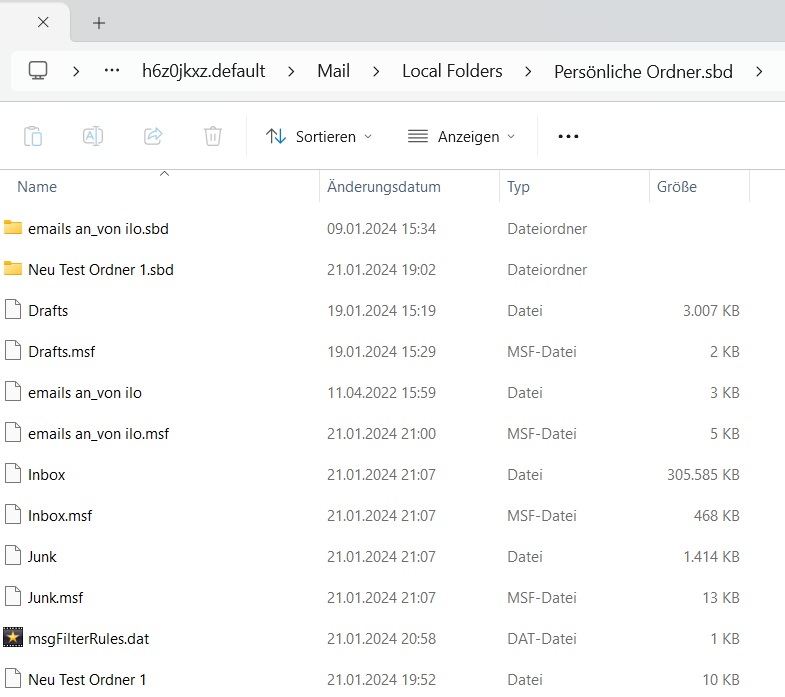Screen dimensions: 785x697
Task: Click the delete trash can icon
Action: (x=213, y=136)
